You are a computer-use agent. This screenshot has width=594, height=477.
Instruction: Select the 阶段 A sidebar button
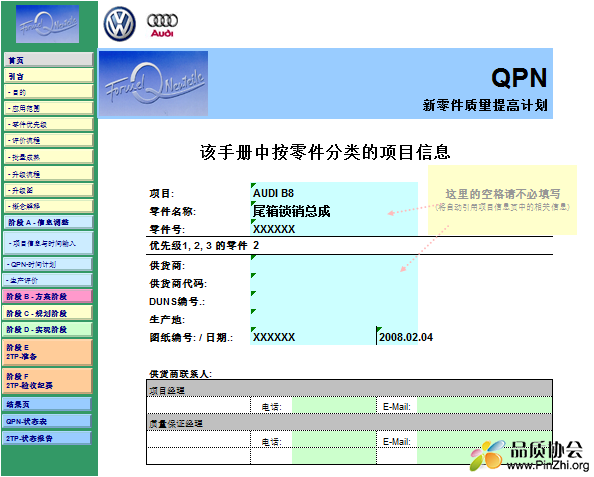point(48,222)
